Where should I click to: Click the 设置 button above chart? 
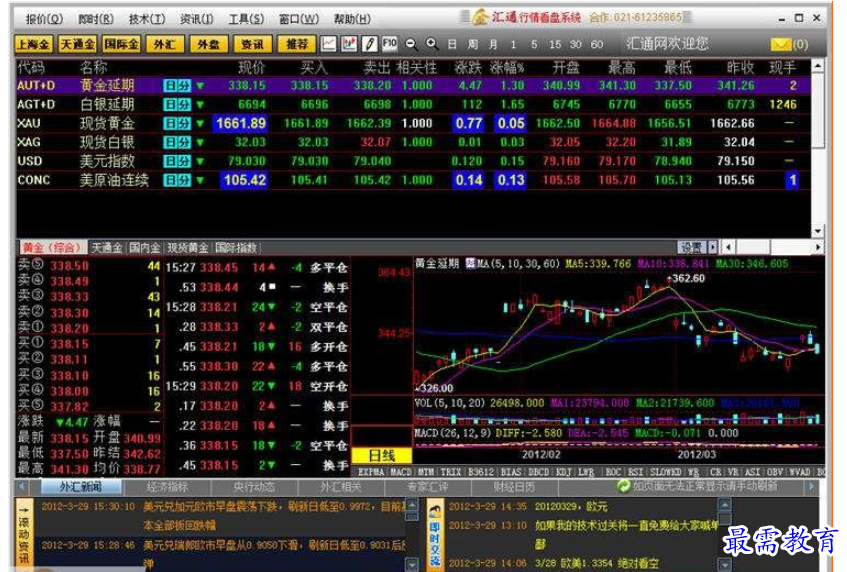coord(692,247)
